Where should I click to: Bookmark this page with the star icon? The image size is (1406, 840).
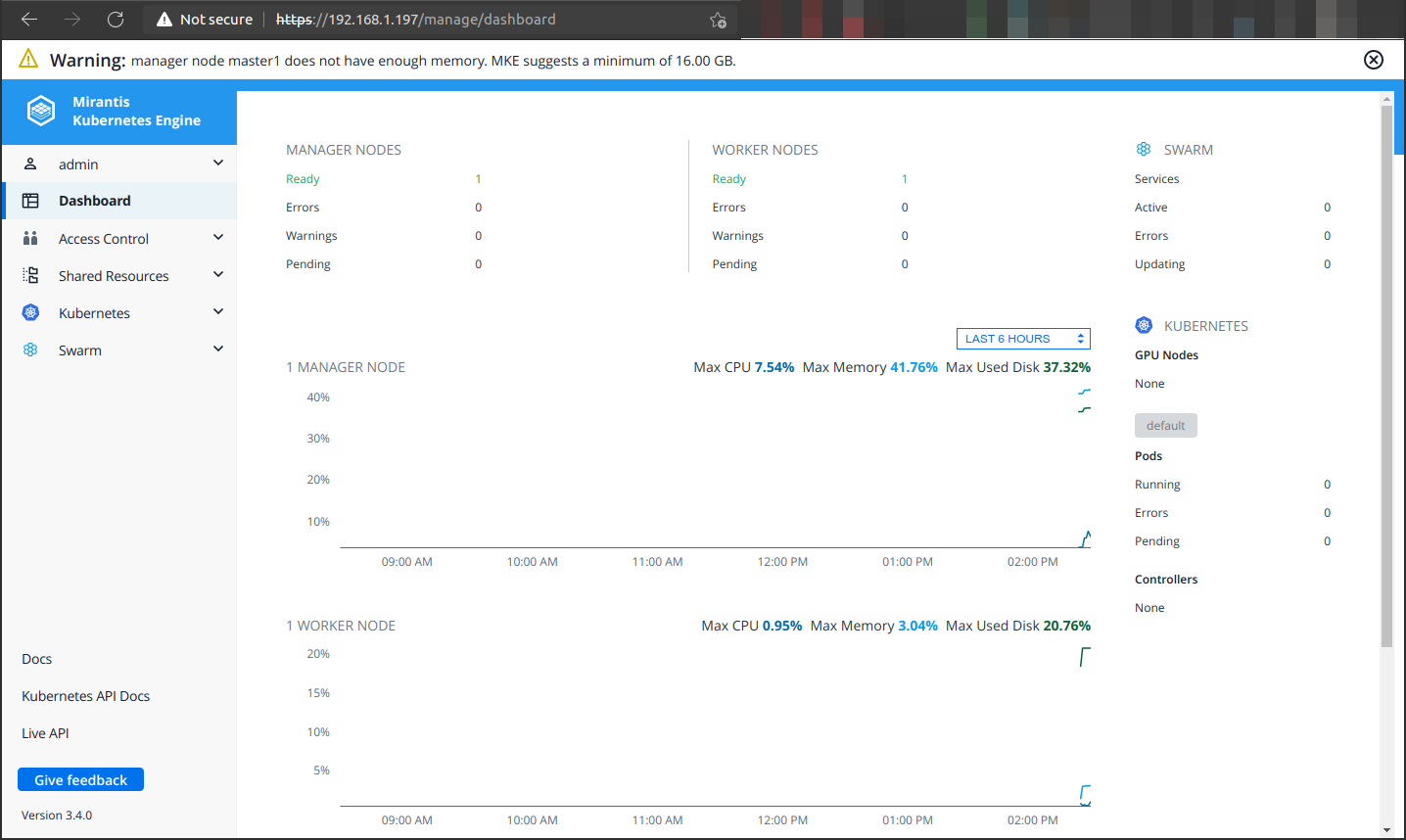718,20
